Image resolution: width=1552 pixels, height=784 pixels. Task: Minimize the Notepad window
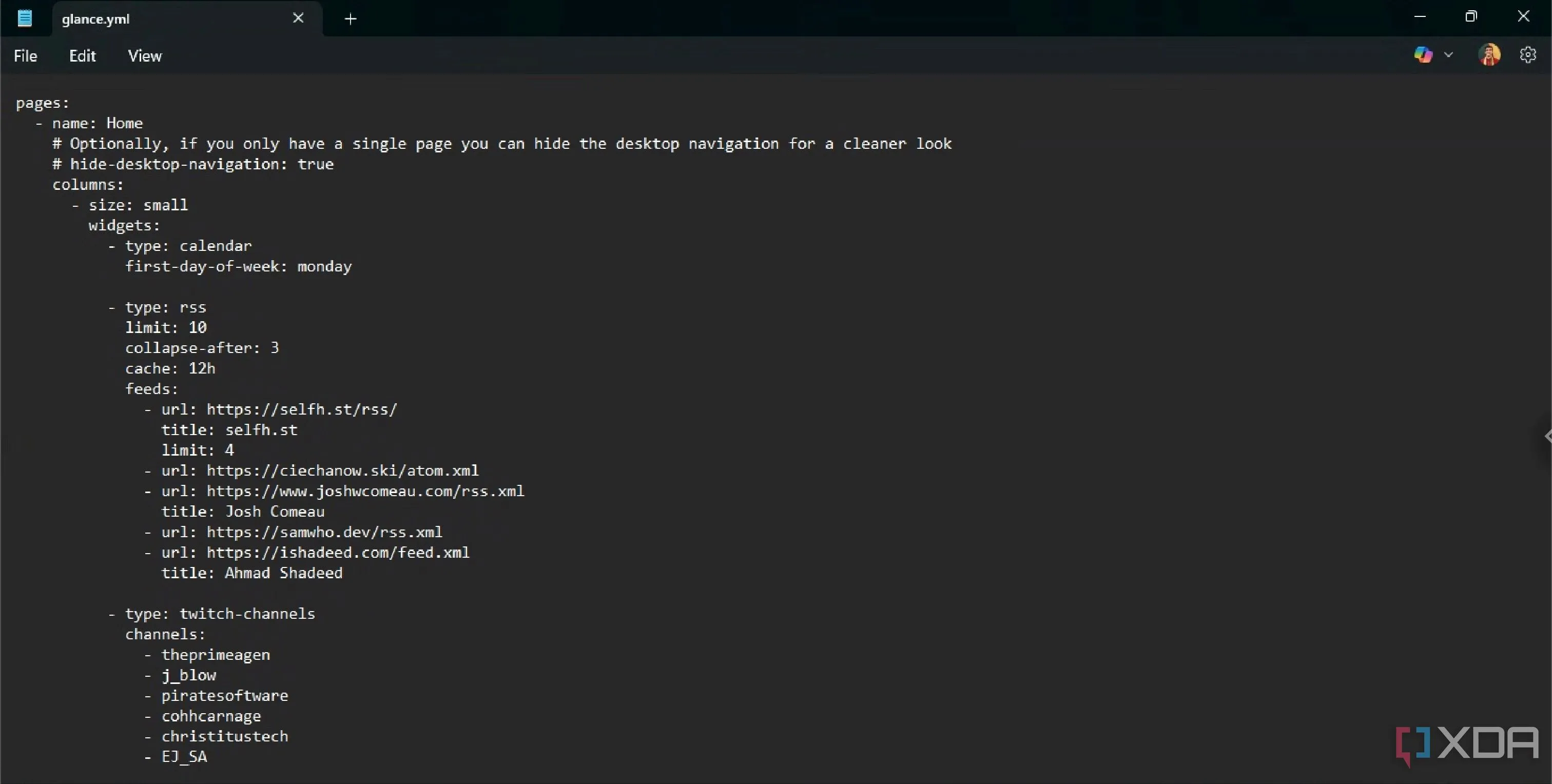(x=1420, y=17)
